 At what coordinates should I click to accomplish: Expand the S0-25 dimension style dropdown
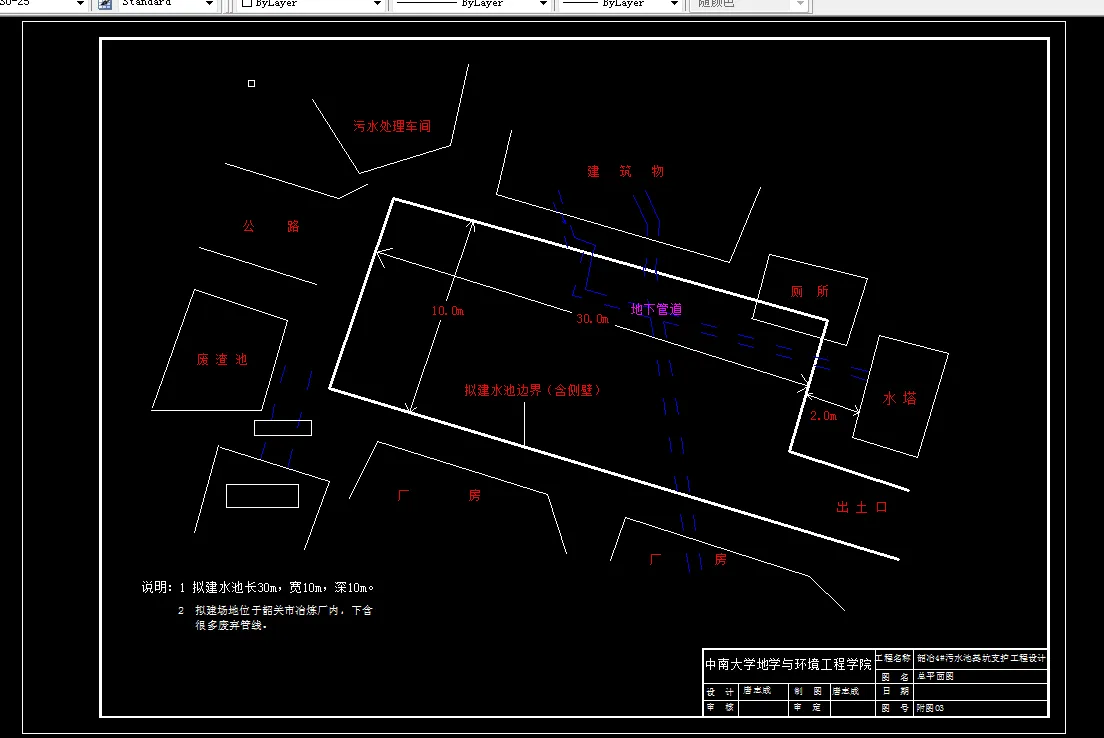80,4
